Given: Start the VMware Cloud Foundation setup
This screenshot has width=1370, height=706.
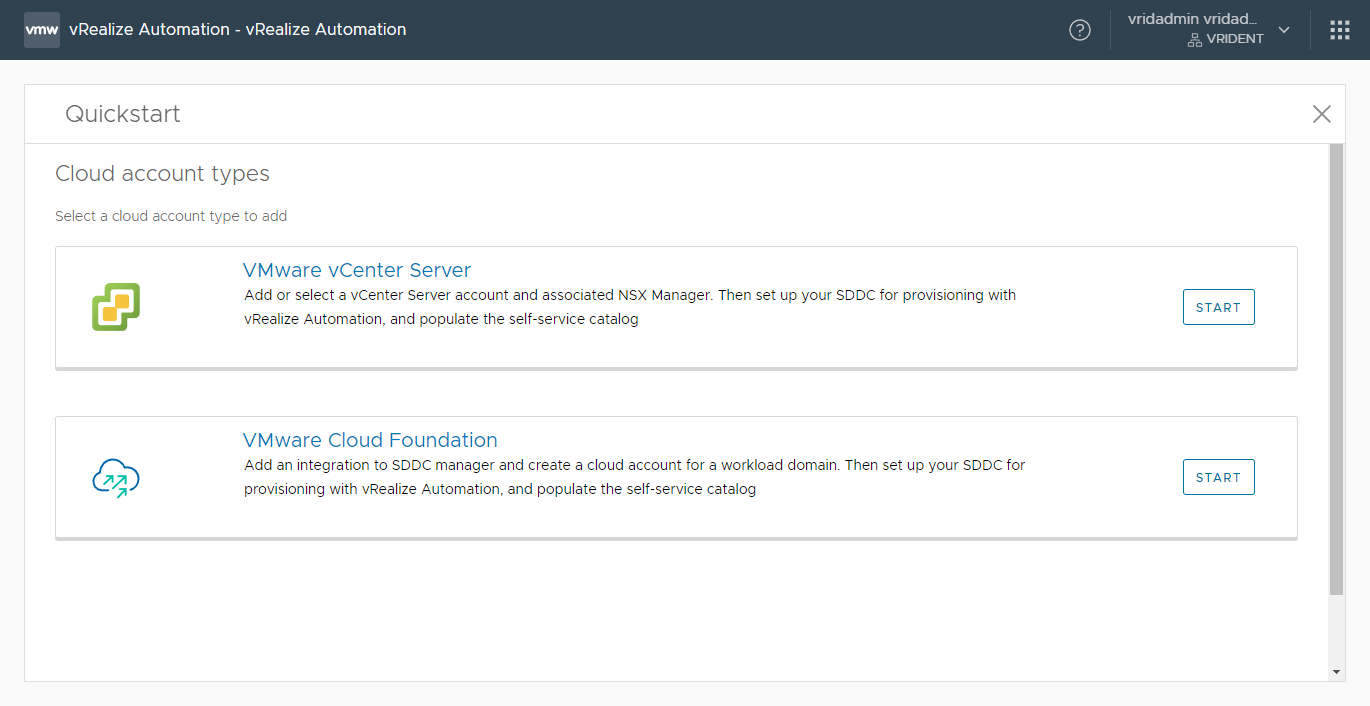Looking at the screenshot, I should 1218,478.
